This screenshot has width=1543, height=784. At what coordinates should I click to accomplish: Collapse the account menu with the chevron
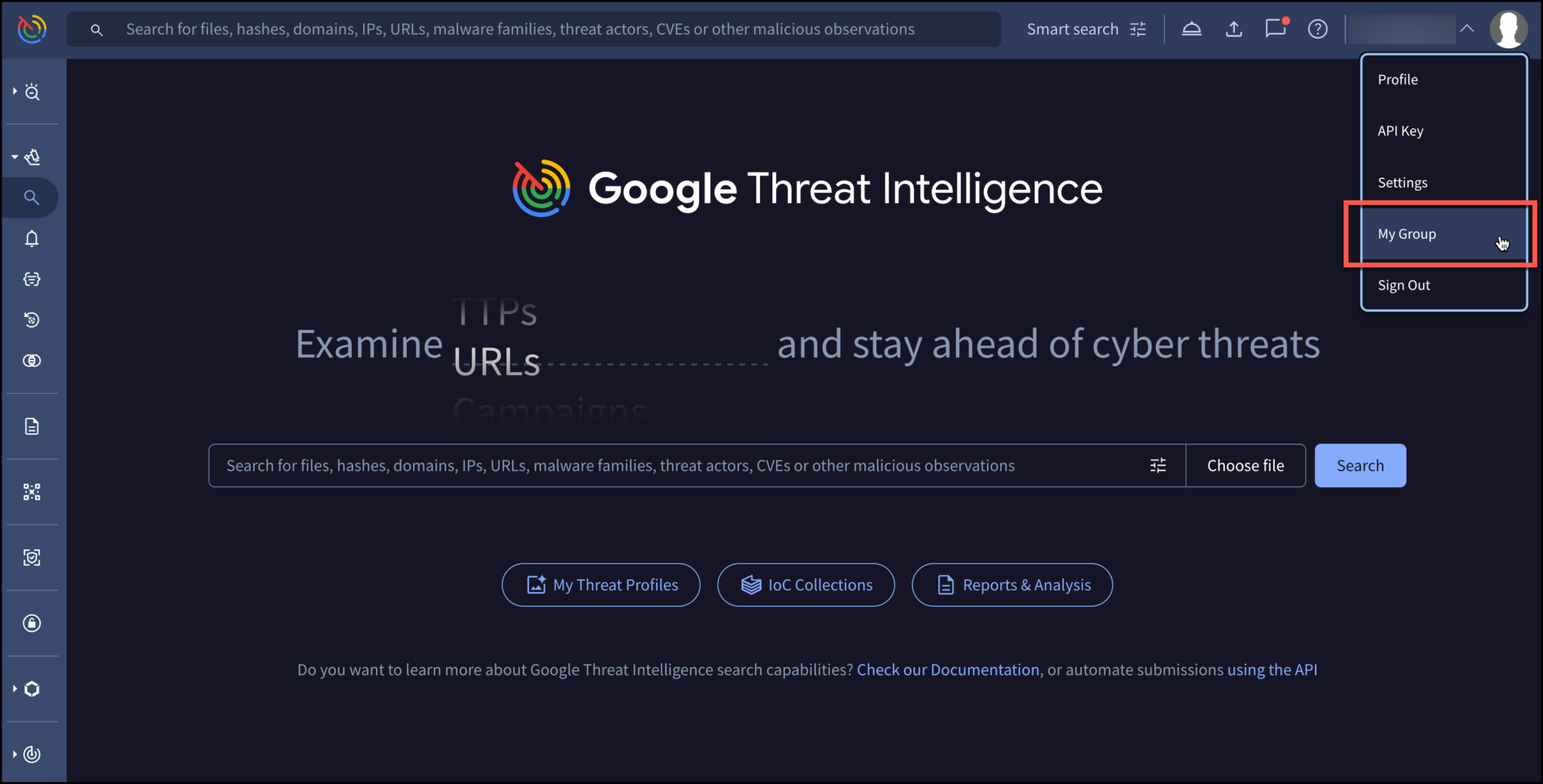click(1467, 29)
